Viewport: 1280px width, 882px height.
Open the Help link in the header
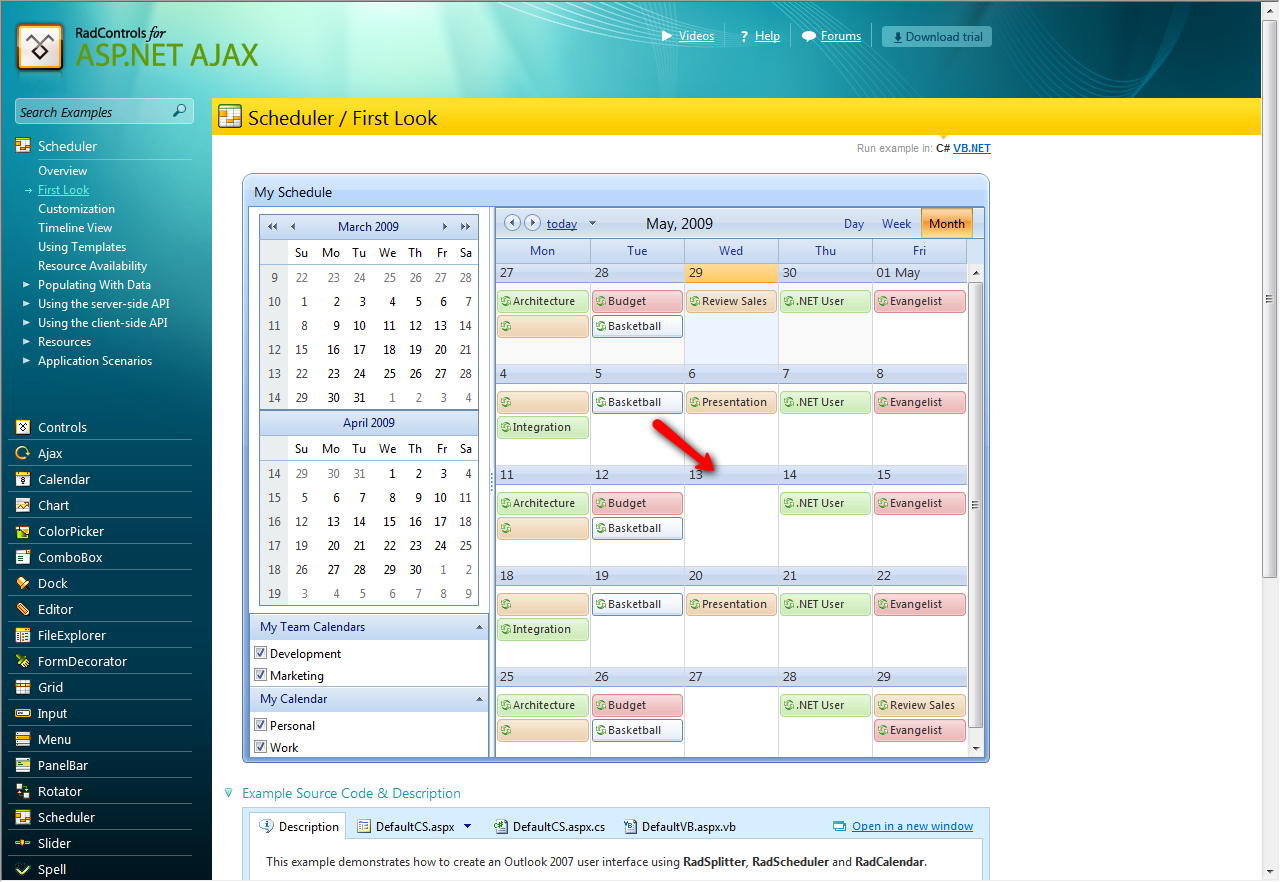[767, 36]
